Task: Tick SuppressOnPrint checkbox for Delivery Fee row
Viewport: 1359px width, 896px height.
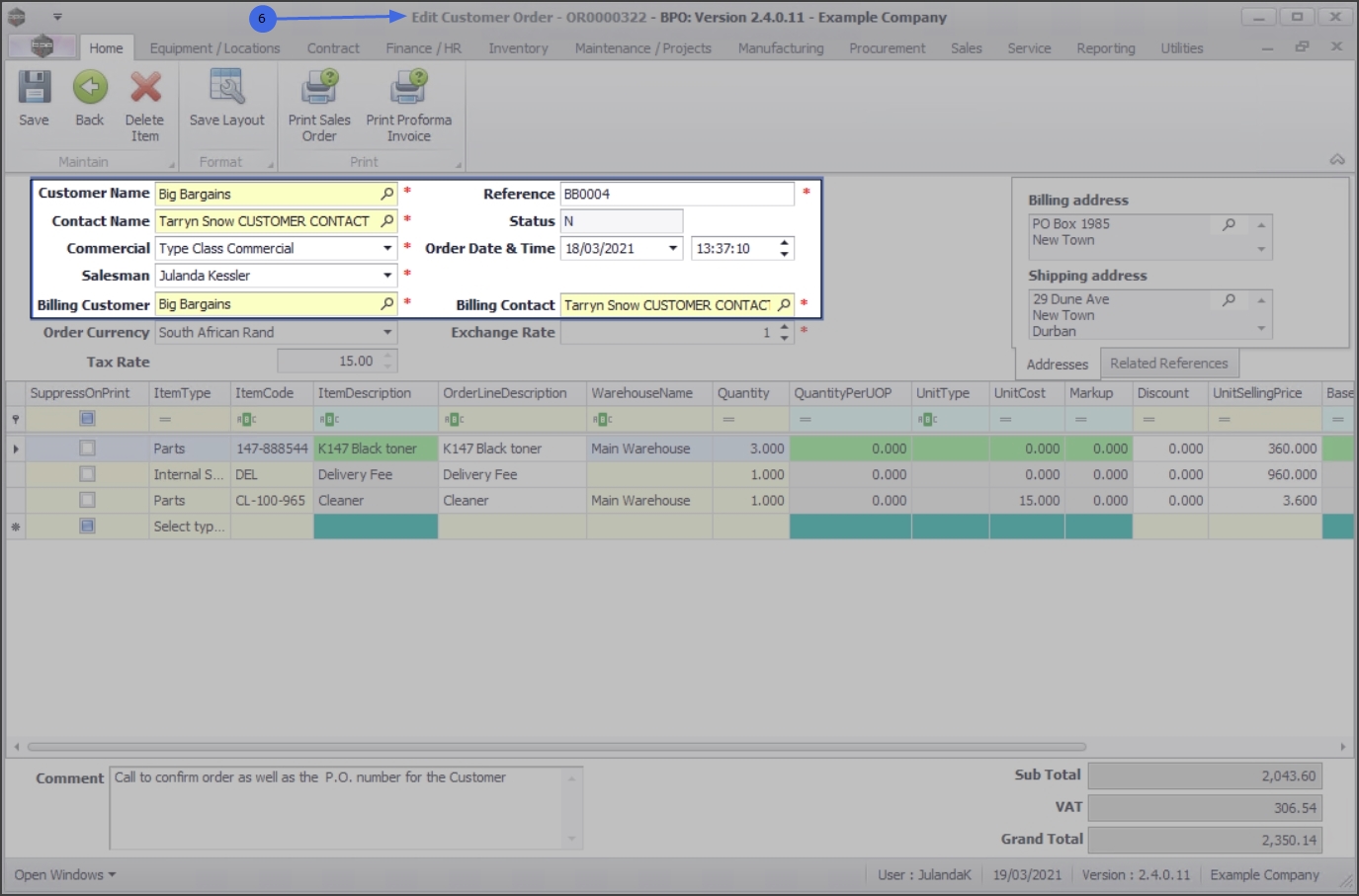Action: coord(87,474)
